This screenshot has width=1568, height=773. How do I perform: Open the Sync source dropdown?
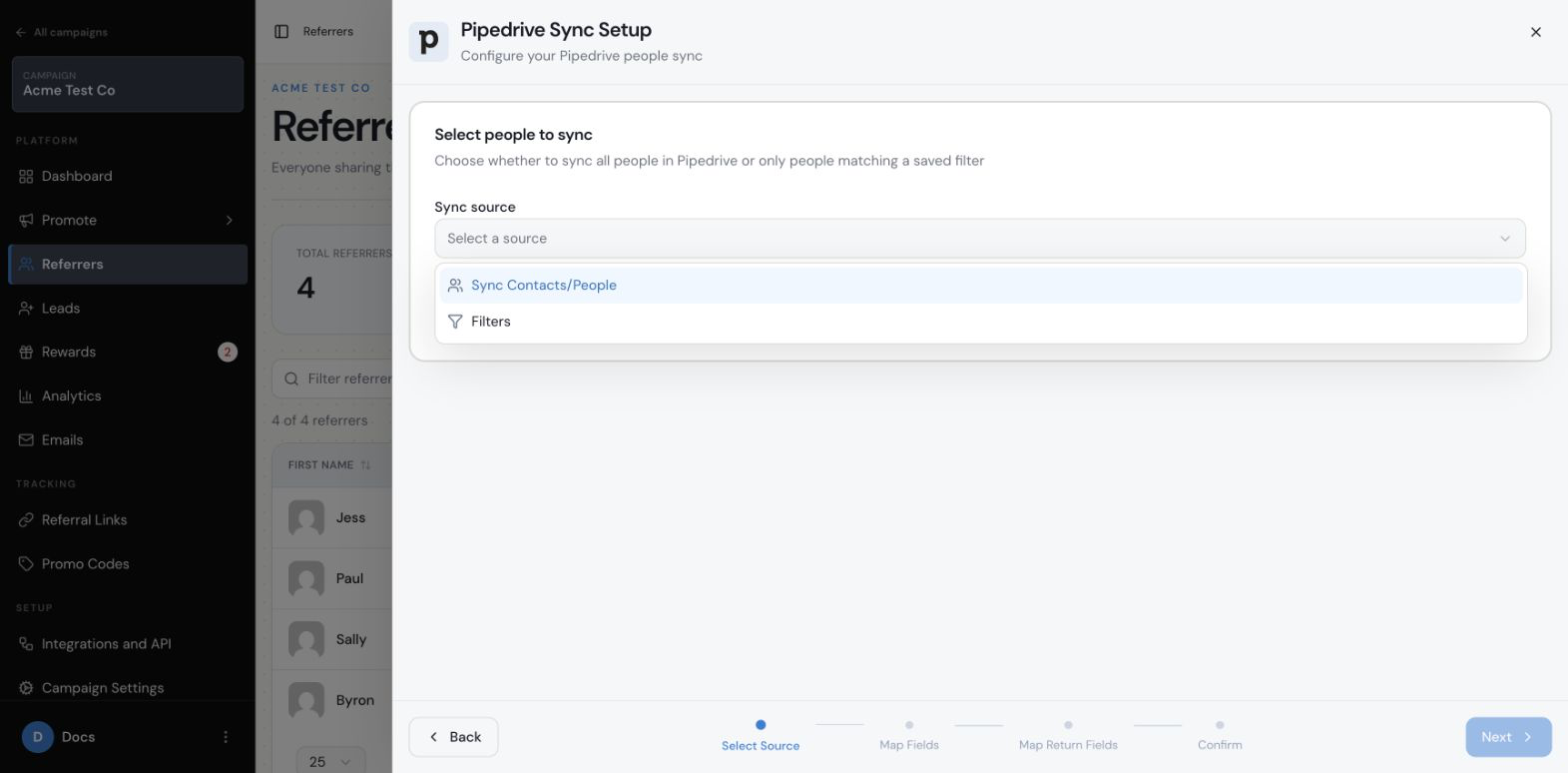click(x=979, y=239)
